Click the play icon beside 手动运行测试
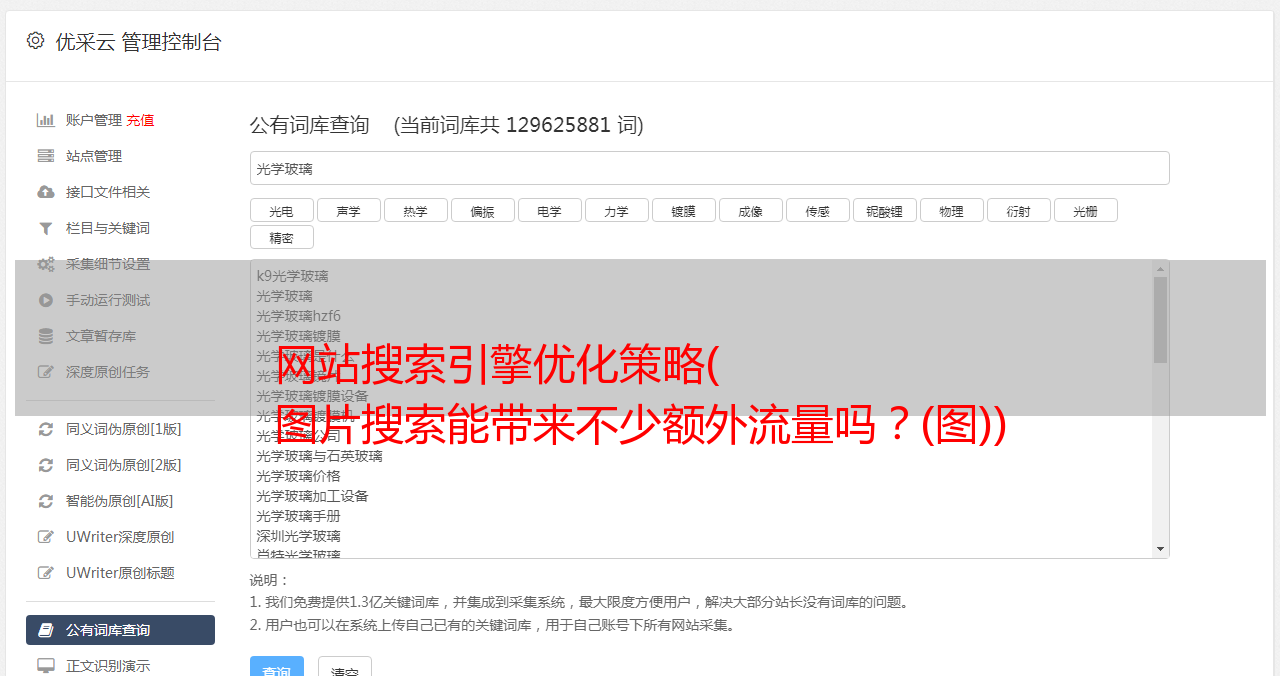 (x=46, y=300)
